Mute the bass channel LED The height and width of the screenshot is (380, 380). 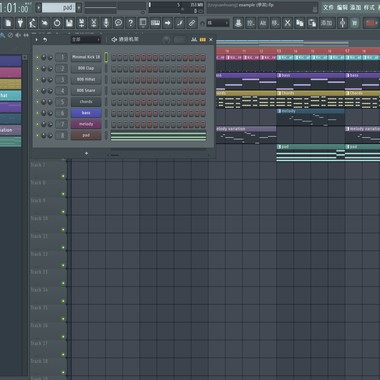click(x=37, y=113)
